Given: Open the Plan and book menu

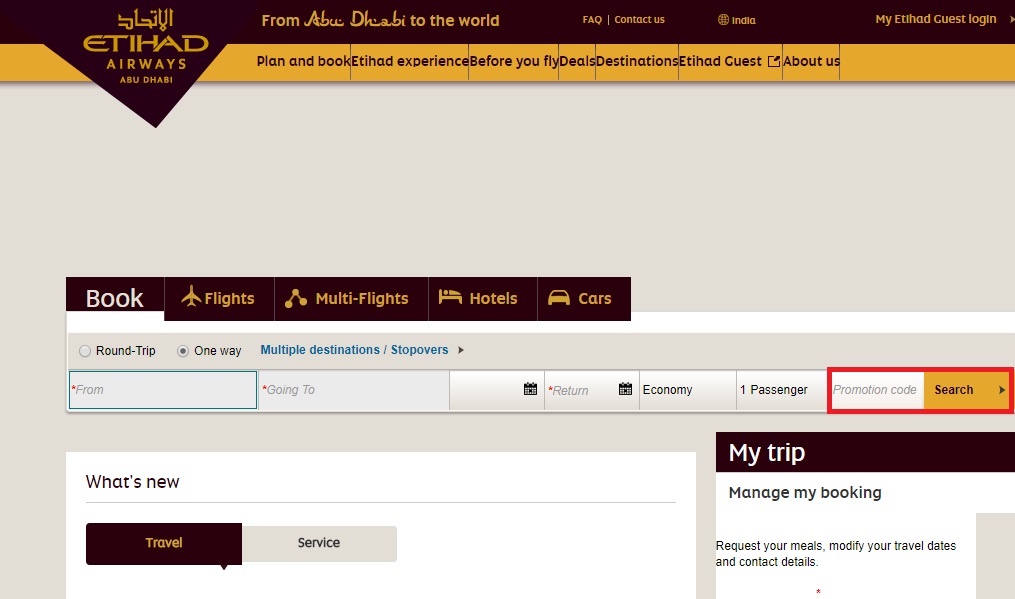Looking at the screenshot, I should [303, 62].
